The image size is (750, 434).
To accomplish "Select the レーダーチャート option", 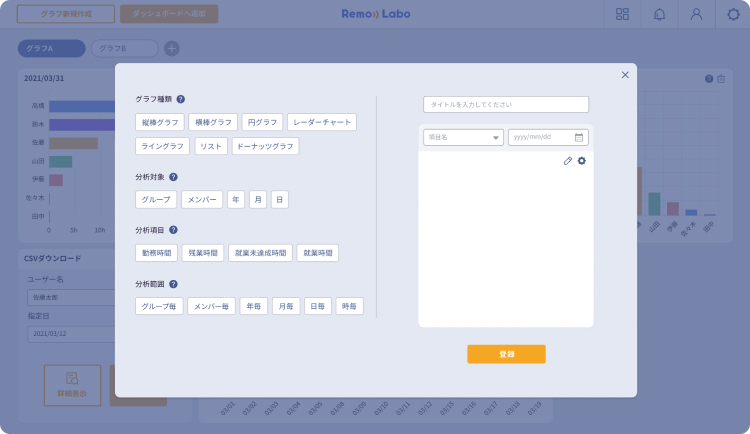I will [x=322, y=122].
